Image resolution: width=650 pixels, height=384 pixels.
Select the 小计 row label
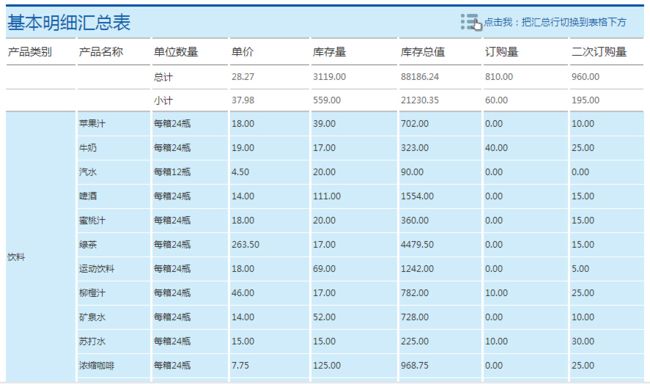click(x=163, y=100)
